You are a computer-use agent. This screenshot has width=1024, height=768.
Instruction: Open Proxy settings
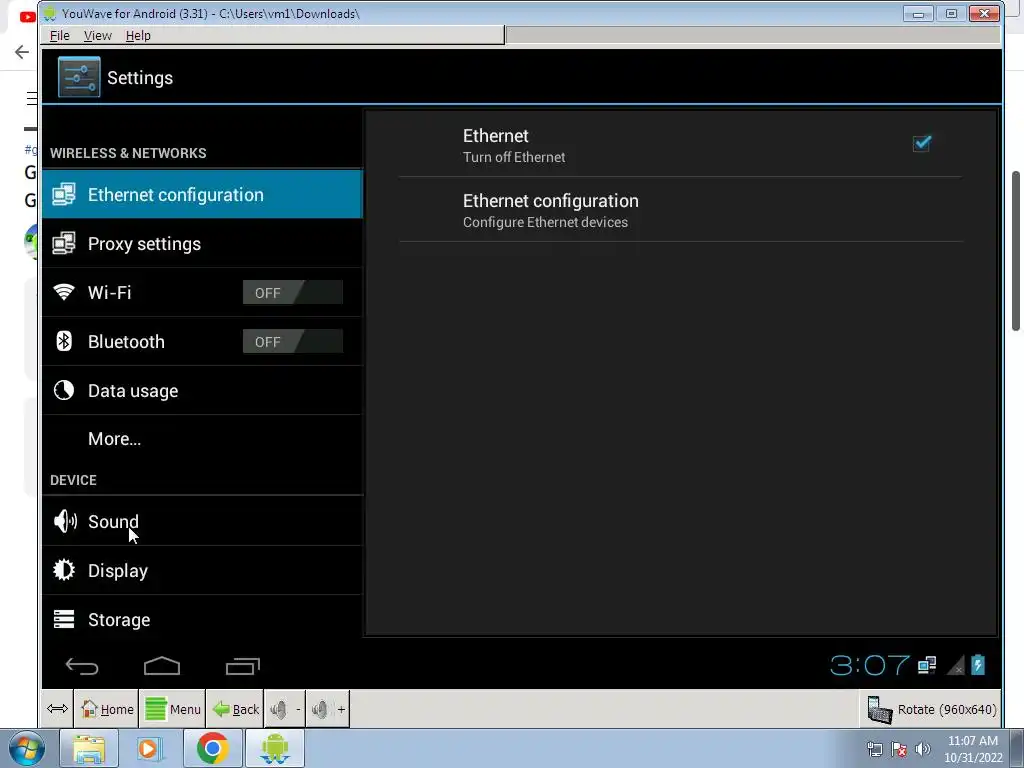202,244
